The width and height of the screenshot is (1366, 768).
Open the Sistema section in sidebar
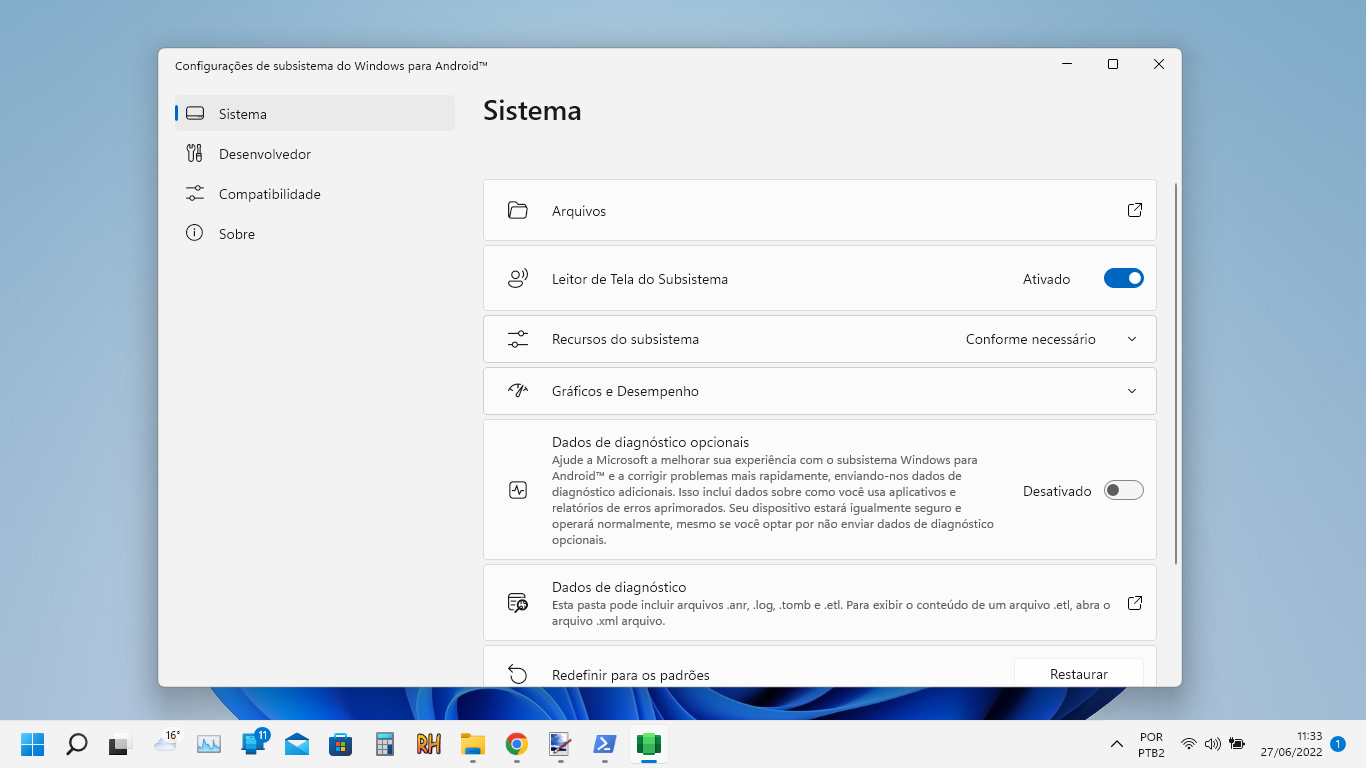(315, 113)
